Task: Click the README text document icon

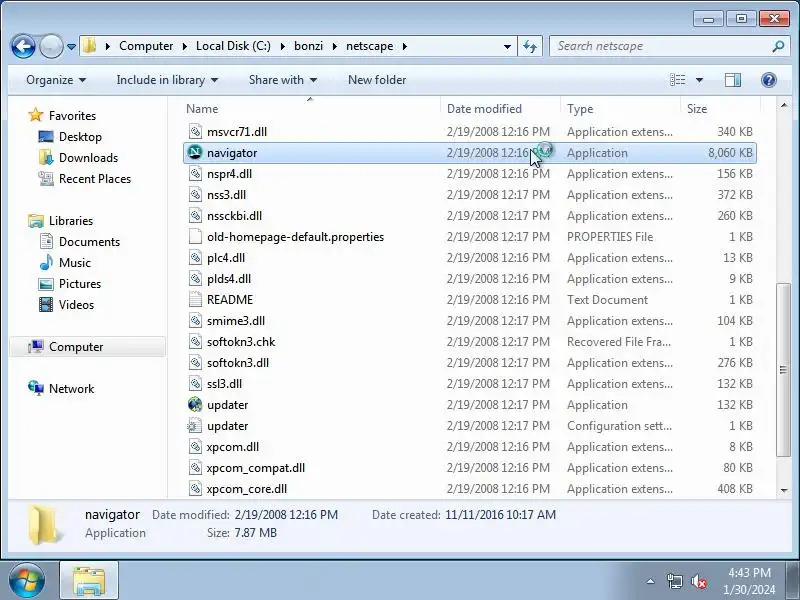Action: point(195,299)
